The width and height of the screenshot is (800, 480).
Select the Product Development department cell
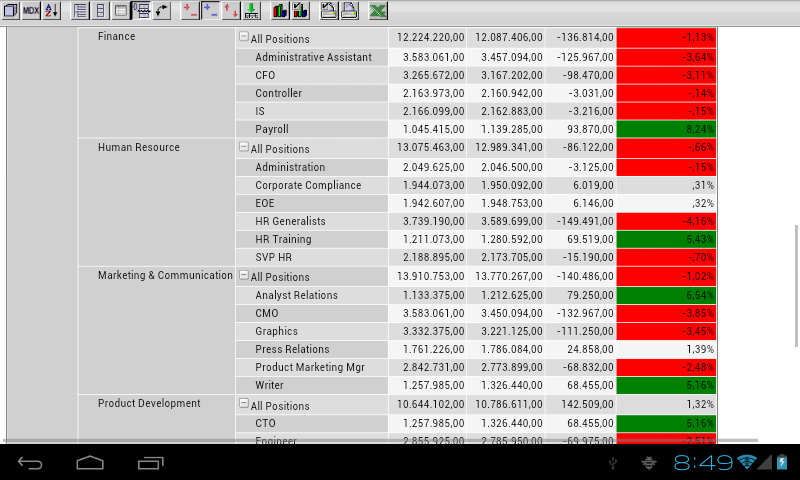pos(156,418)
